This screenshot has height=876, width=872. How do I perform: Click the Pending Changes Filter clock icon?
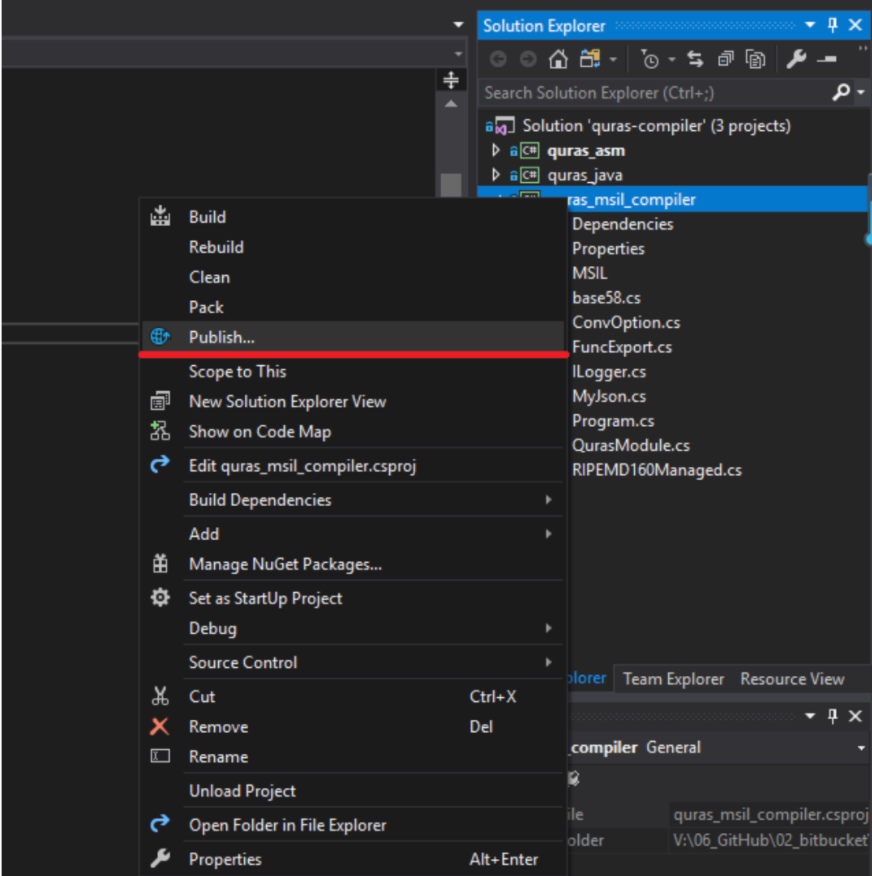pos(651,59)
